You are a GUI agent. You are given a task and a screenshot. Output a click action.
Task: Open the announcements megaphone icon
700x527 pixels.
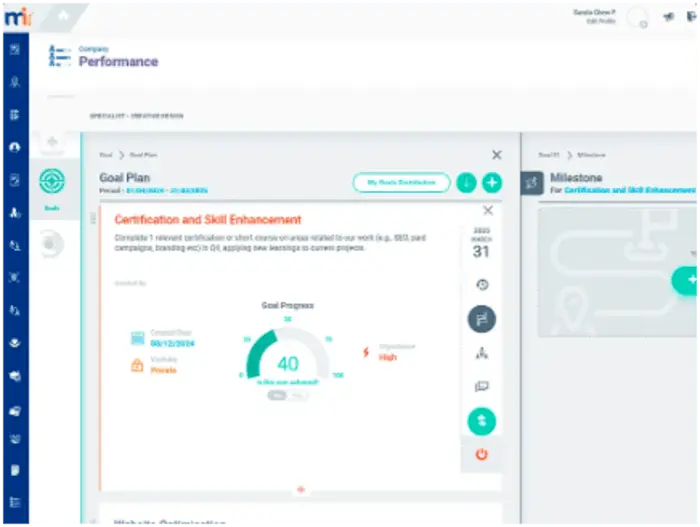pyautogui.click(x=669, y=17)
